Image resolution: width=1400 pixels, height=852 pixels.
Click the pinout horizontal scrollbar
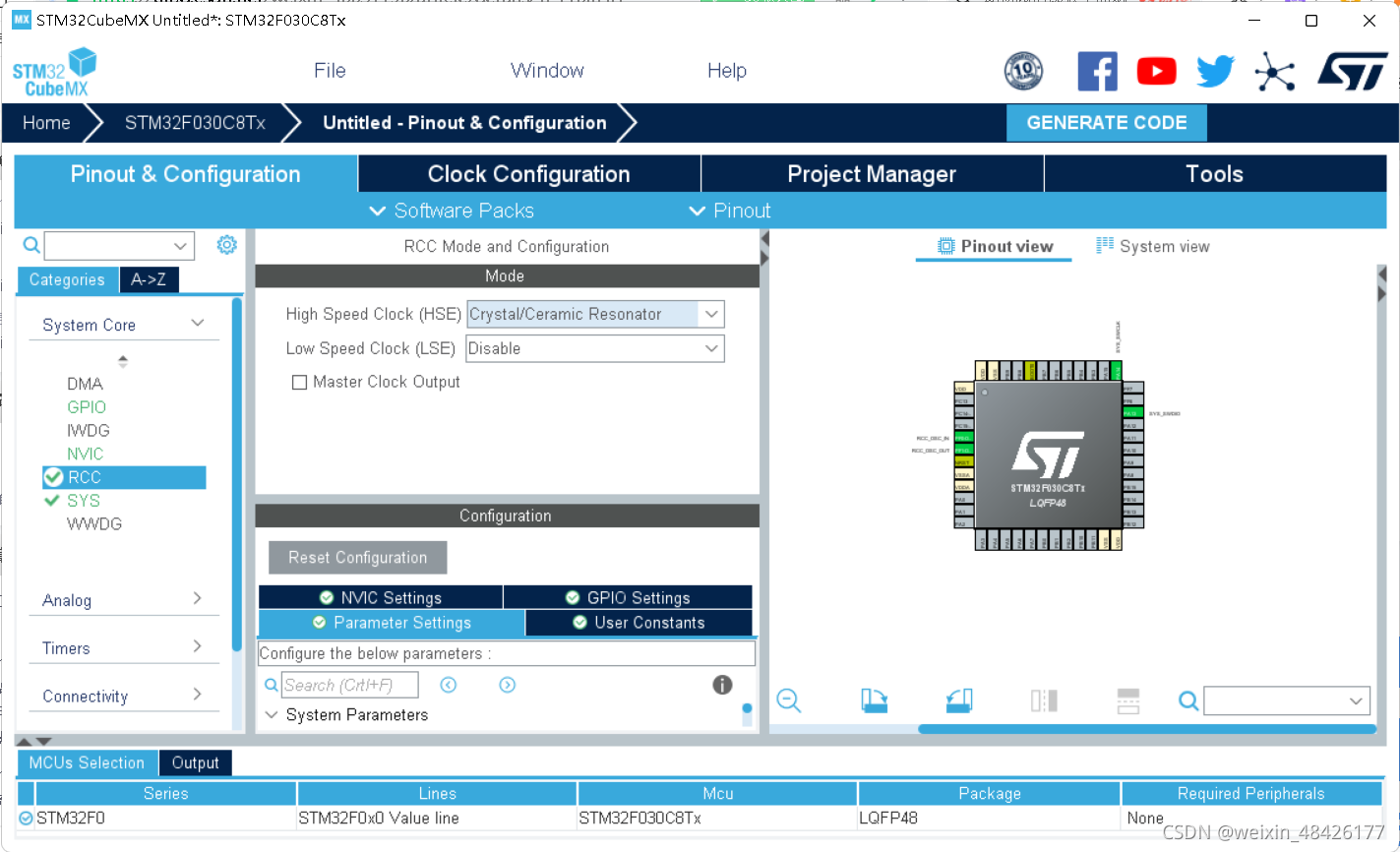[1146, 729]
